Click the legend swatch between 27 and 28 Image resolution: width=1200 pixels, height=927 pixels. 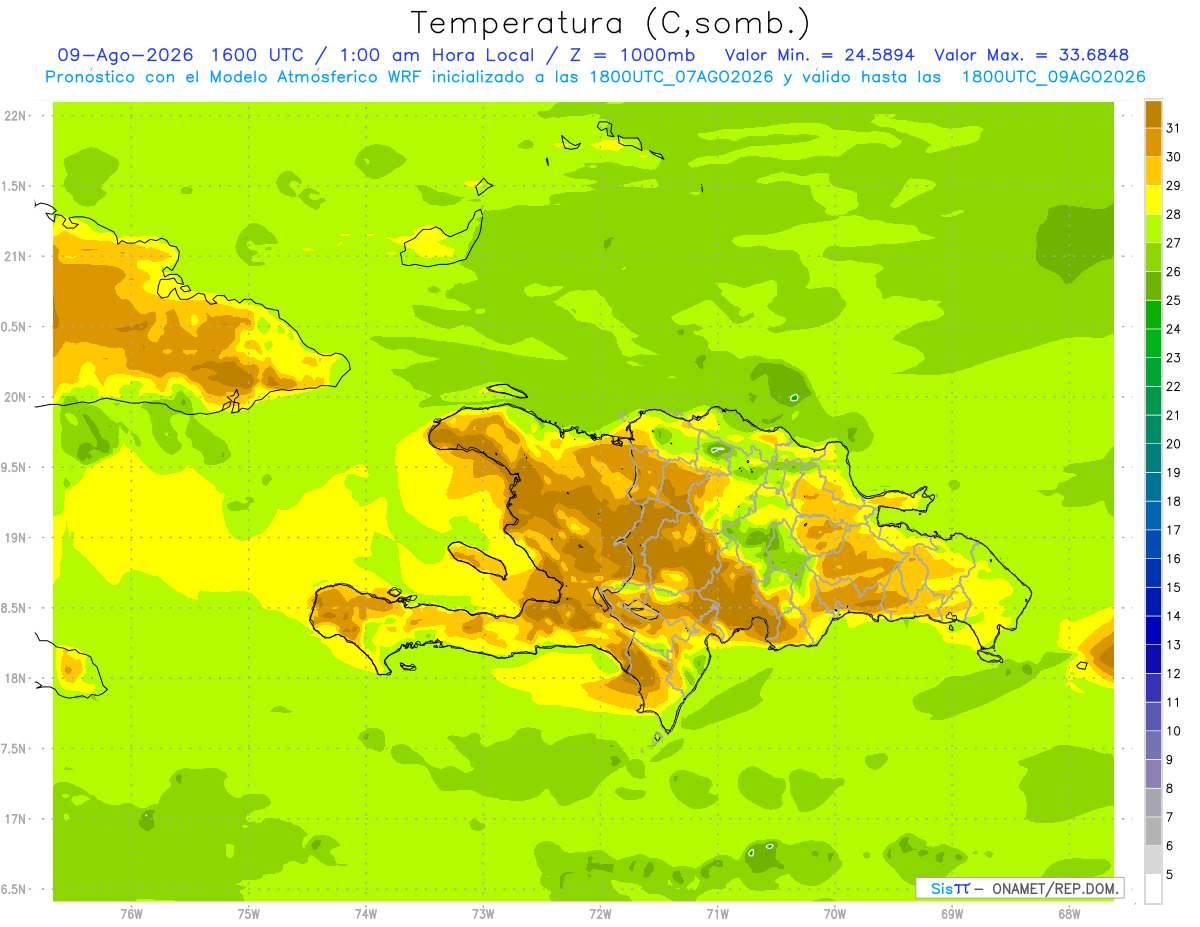tap(1153, 229)
